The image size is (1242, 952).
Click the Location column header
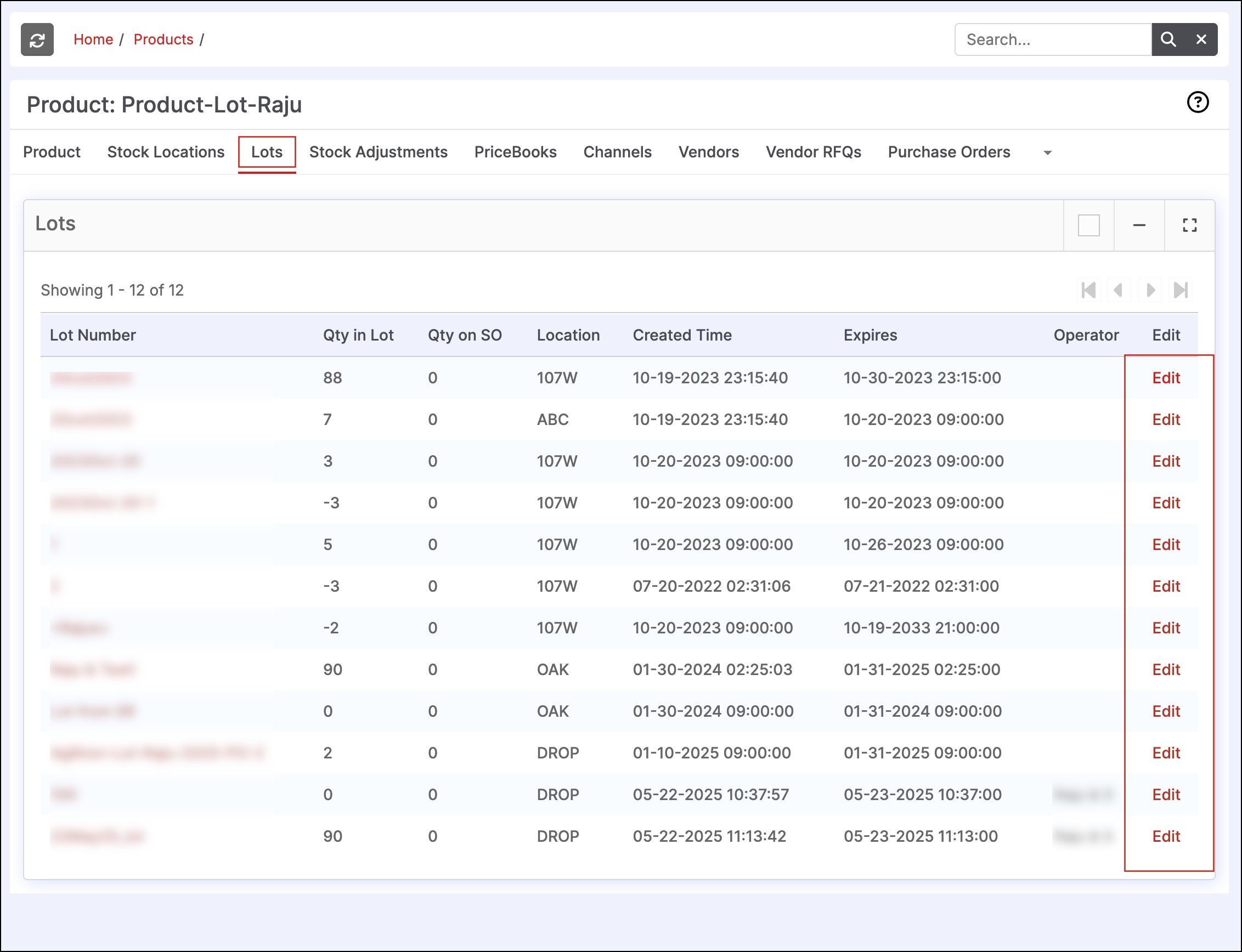tap(568, 335)
